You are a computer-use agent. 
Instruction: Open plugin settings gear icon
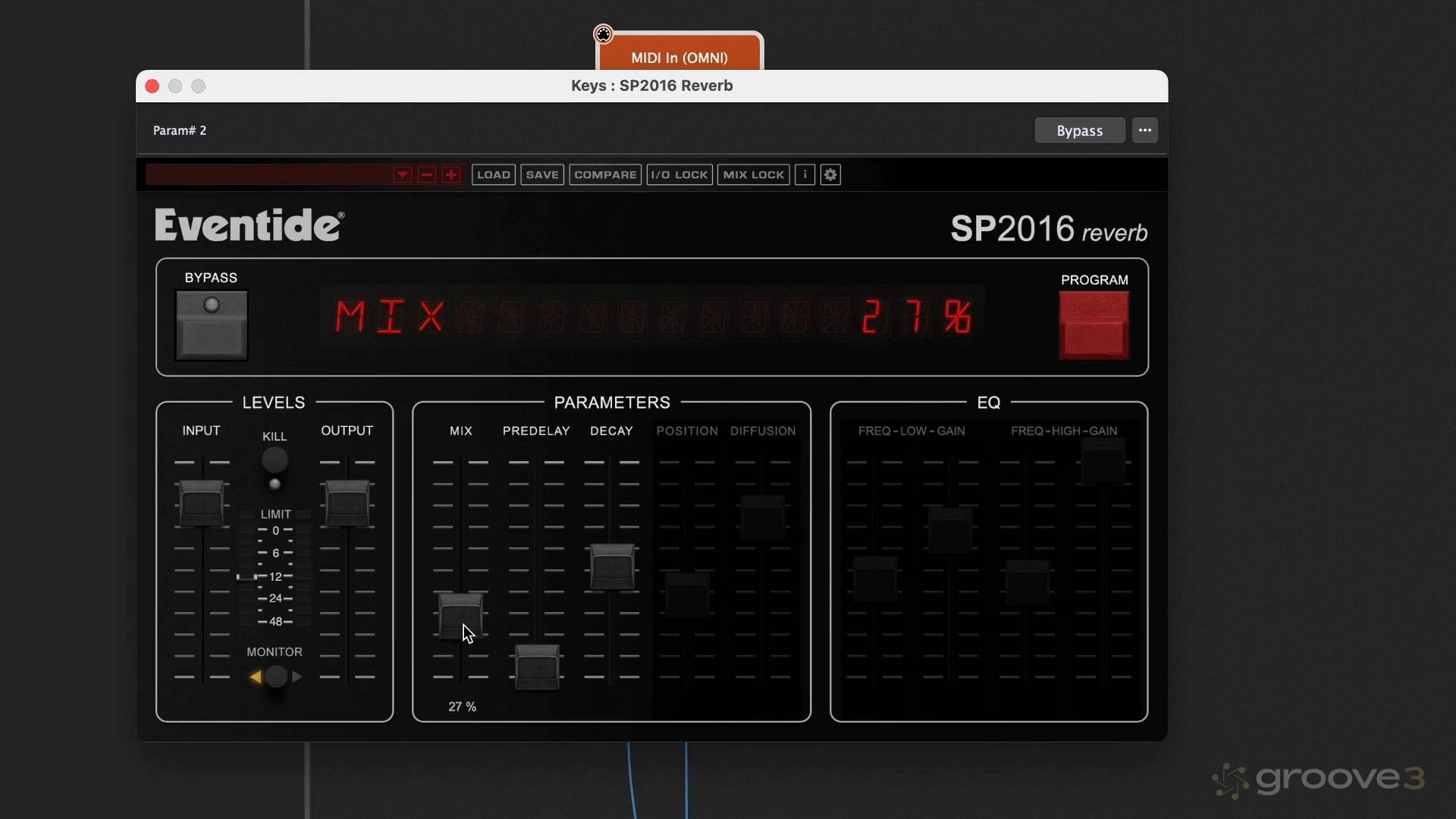click(830, 175)
